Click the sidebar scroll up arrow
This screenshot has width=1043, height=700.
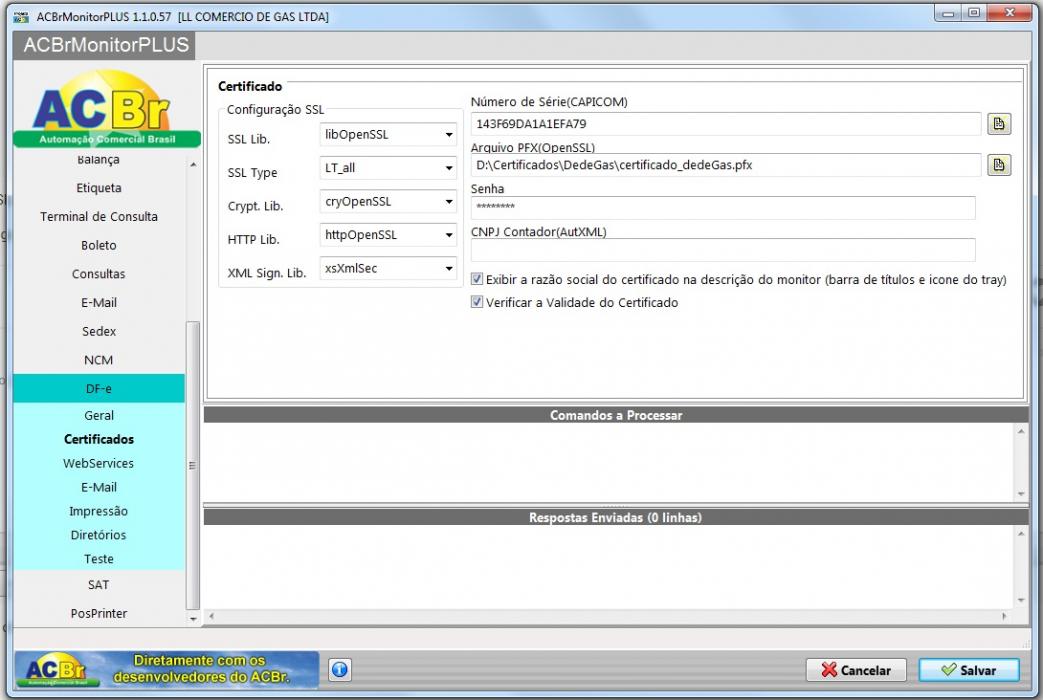click(193, 164)
